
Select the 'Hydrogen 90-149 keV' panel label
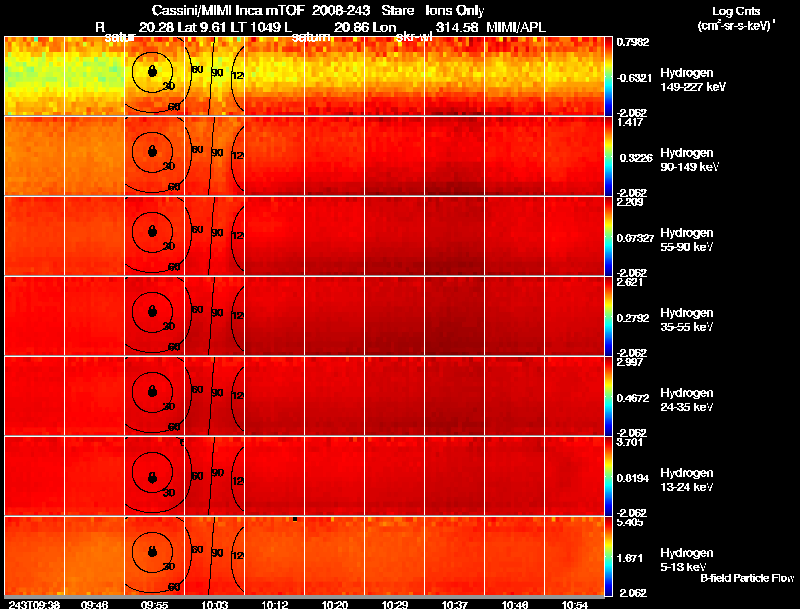689,160
